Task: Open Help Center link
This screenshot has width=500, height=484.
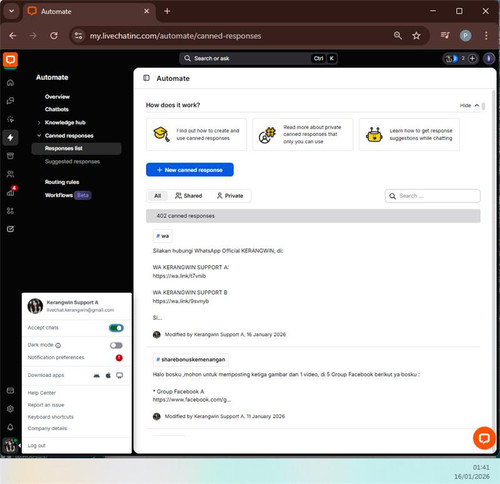Action: click(42, 393)
